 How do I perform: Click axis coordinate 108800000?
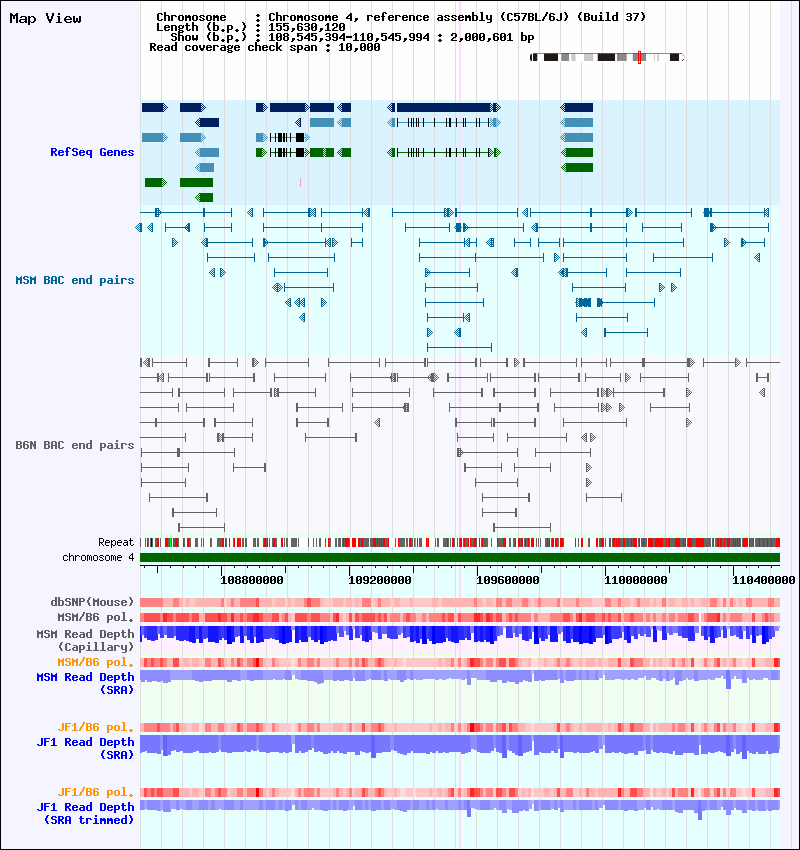[x=252, y=580]
